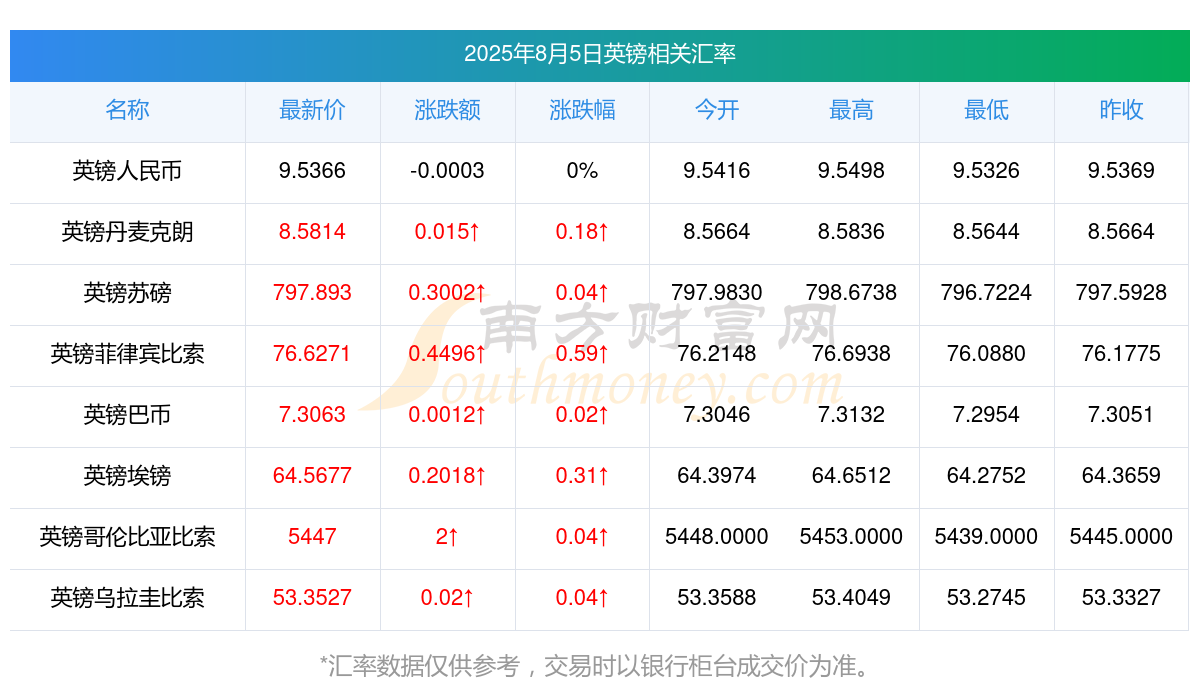Click change amount 0.3002↑
Image resolution: width=1200 pixels, height=698 pixels.
point(447,293)
